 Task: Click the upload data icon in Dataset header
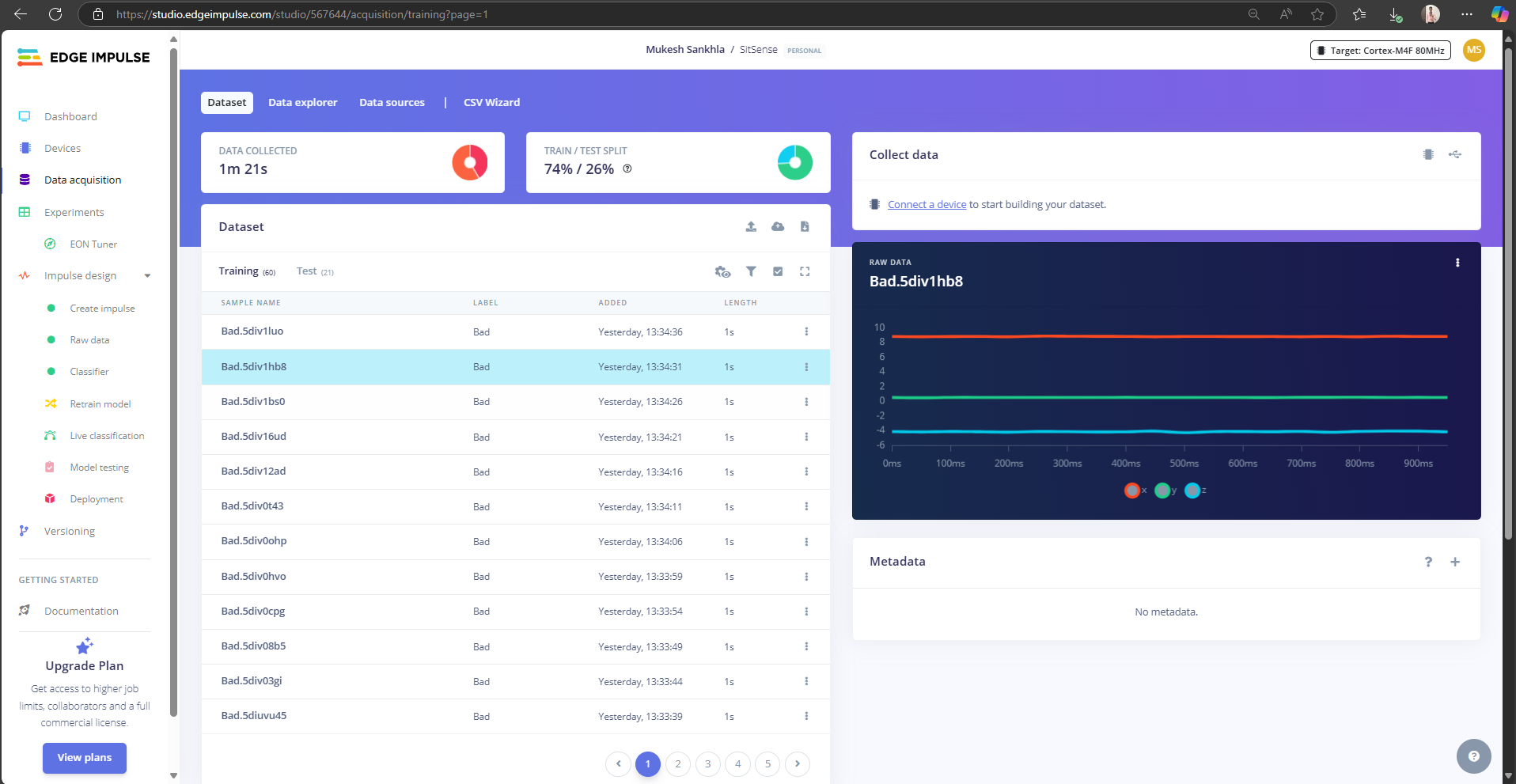click(751, 226)
